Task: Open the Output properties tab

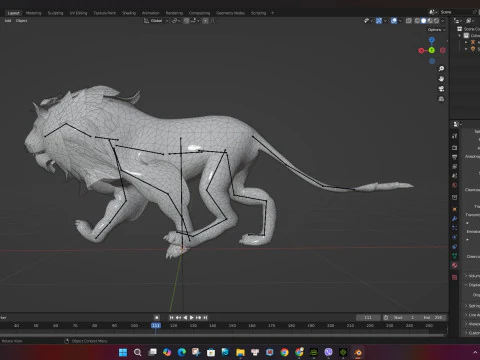Action: click(x=454, y=157)
